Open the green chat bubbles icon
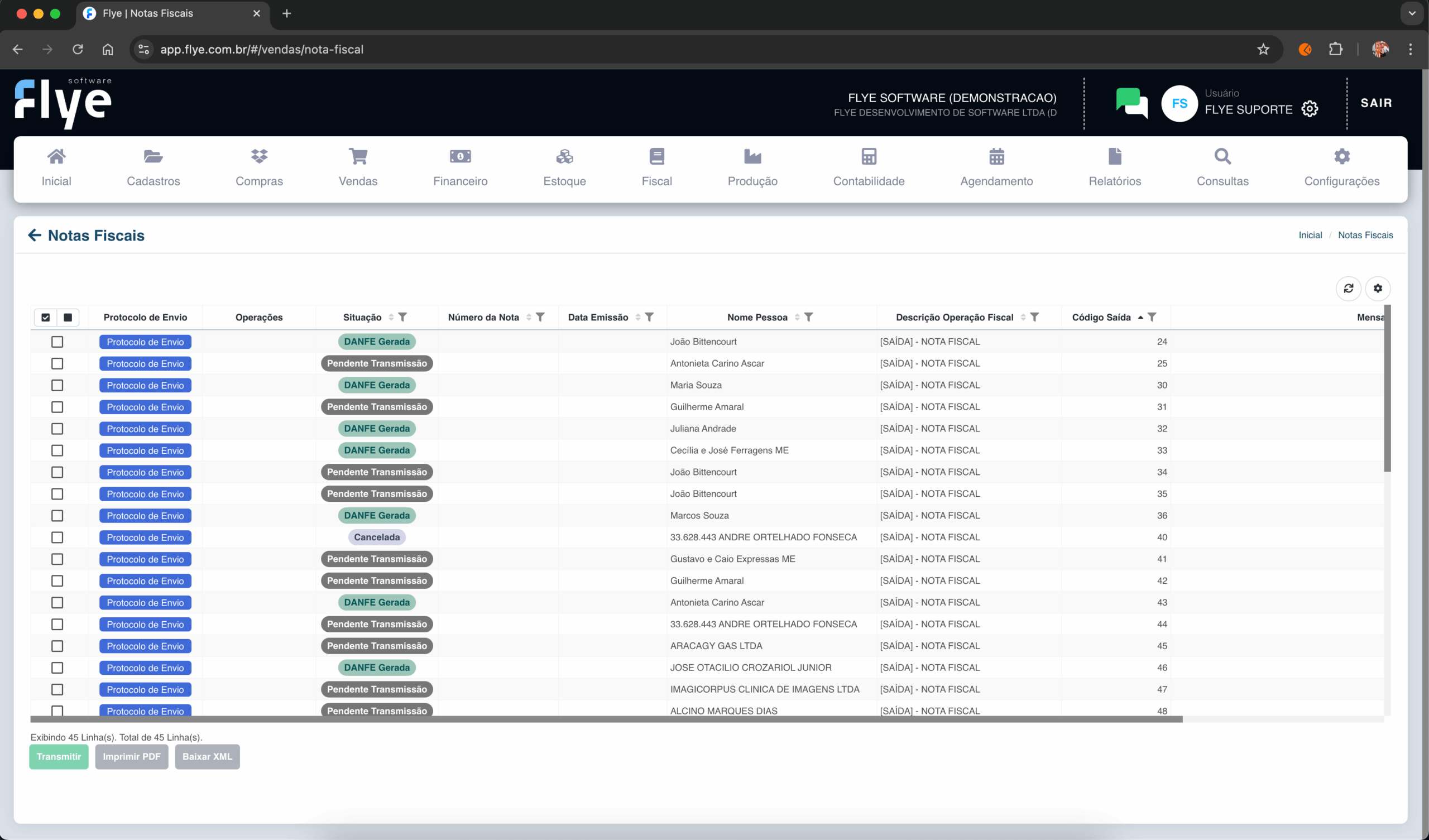1429x840 pixels. click(1131, 103)
